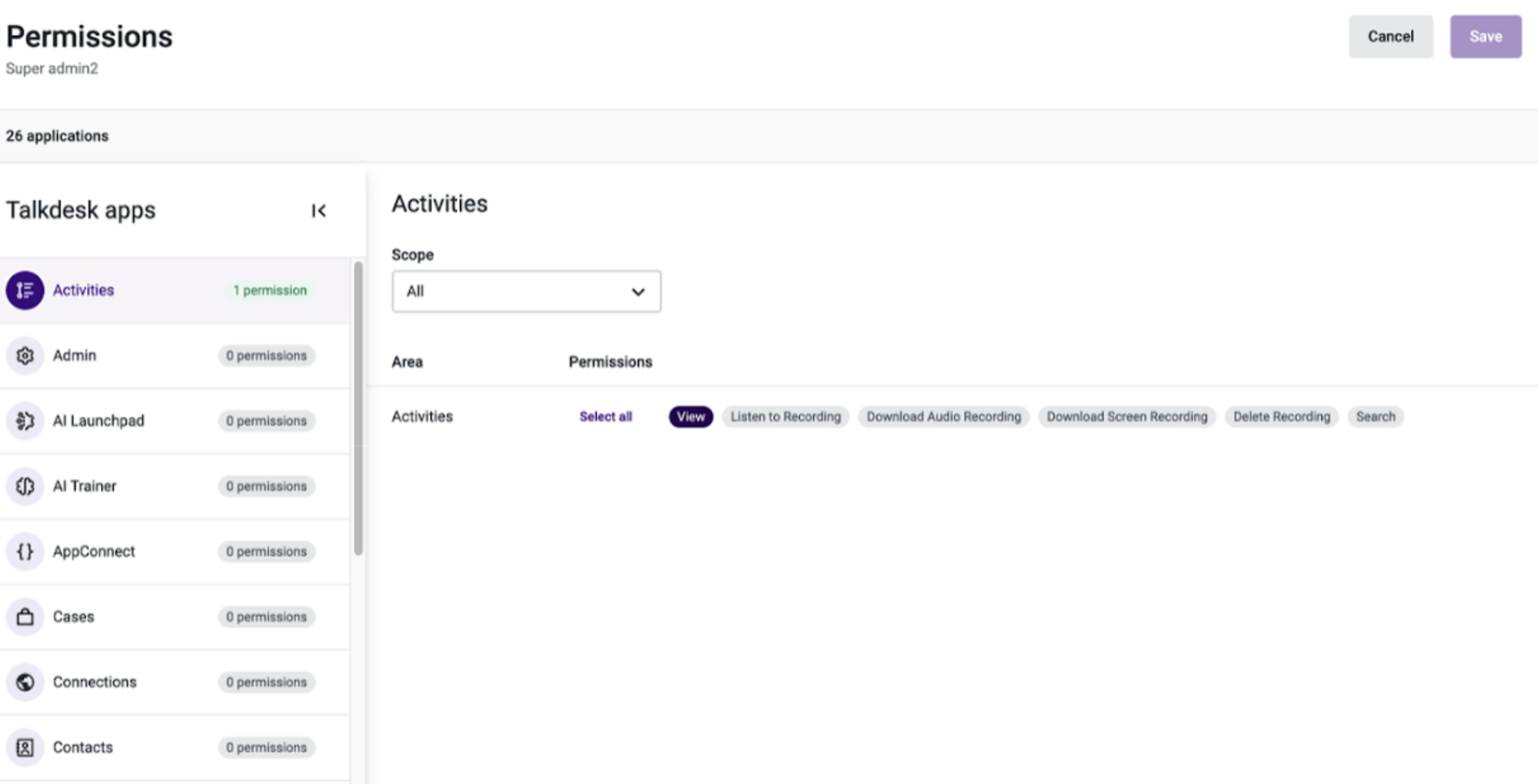The height and width of the screenshot is (784, 1538).
Task: Select Cases in the apps list
Action: coord(175,616)
